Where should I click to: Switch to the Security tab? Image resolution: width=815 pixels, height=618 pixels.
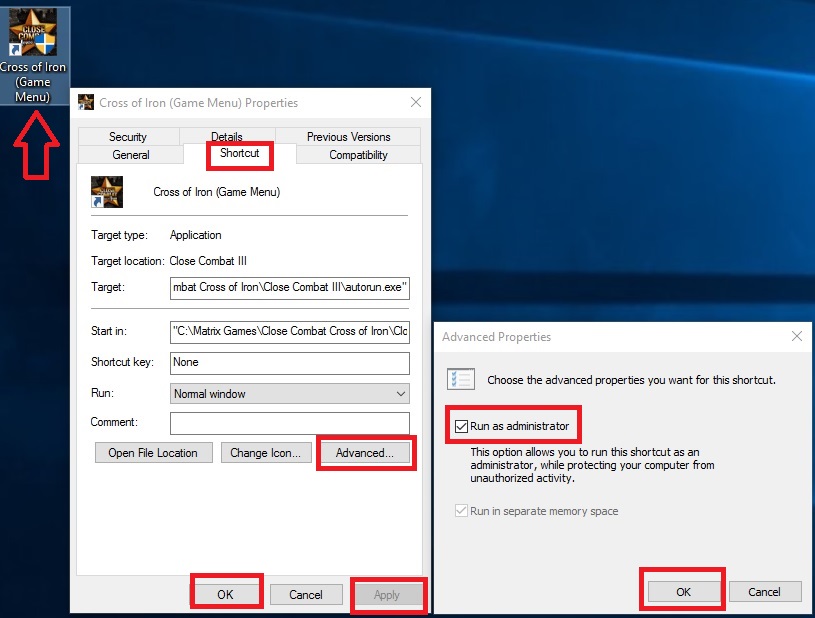click(128, 137)
